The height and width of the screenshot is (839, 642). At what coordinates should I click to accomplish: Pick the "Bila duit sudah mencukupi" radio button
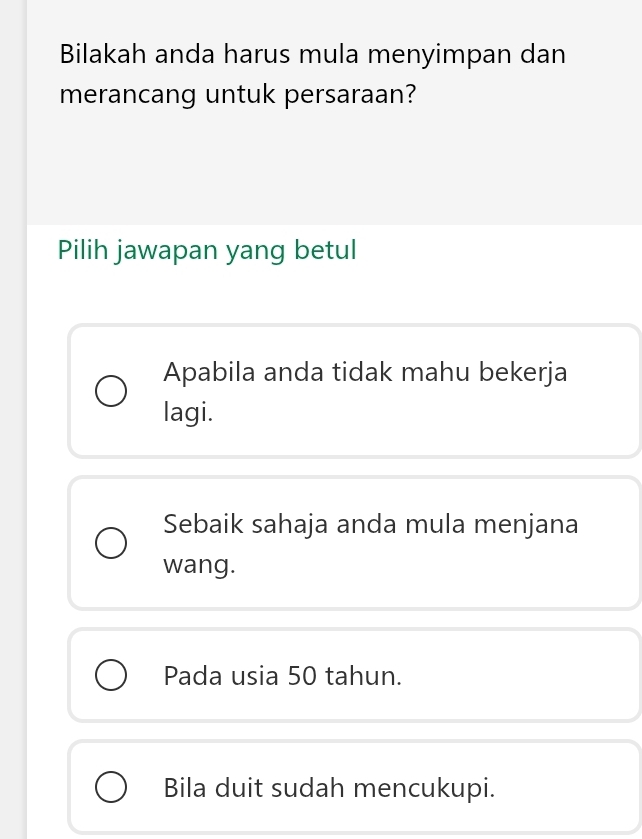point(111,788)
